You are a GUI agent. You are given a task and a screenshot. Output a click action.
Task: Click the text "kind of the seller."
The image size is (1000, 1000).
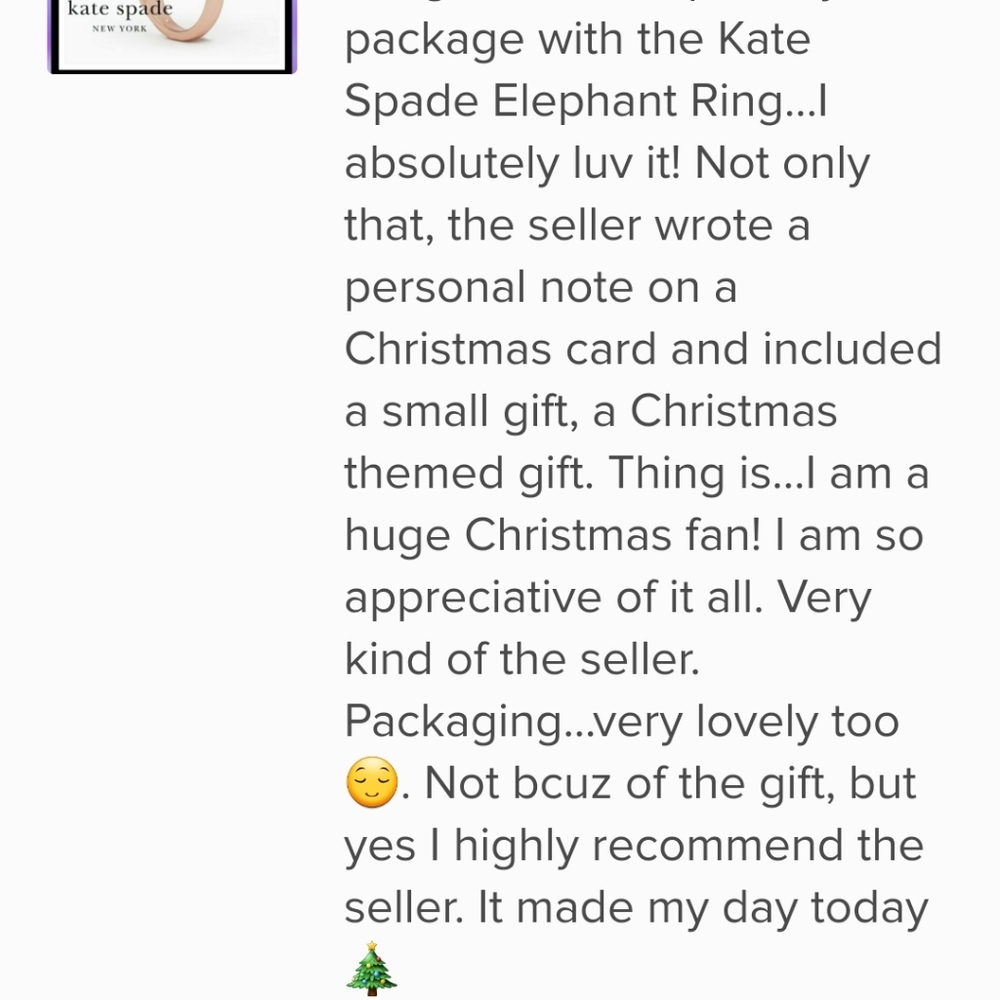pos(522,660)
